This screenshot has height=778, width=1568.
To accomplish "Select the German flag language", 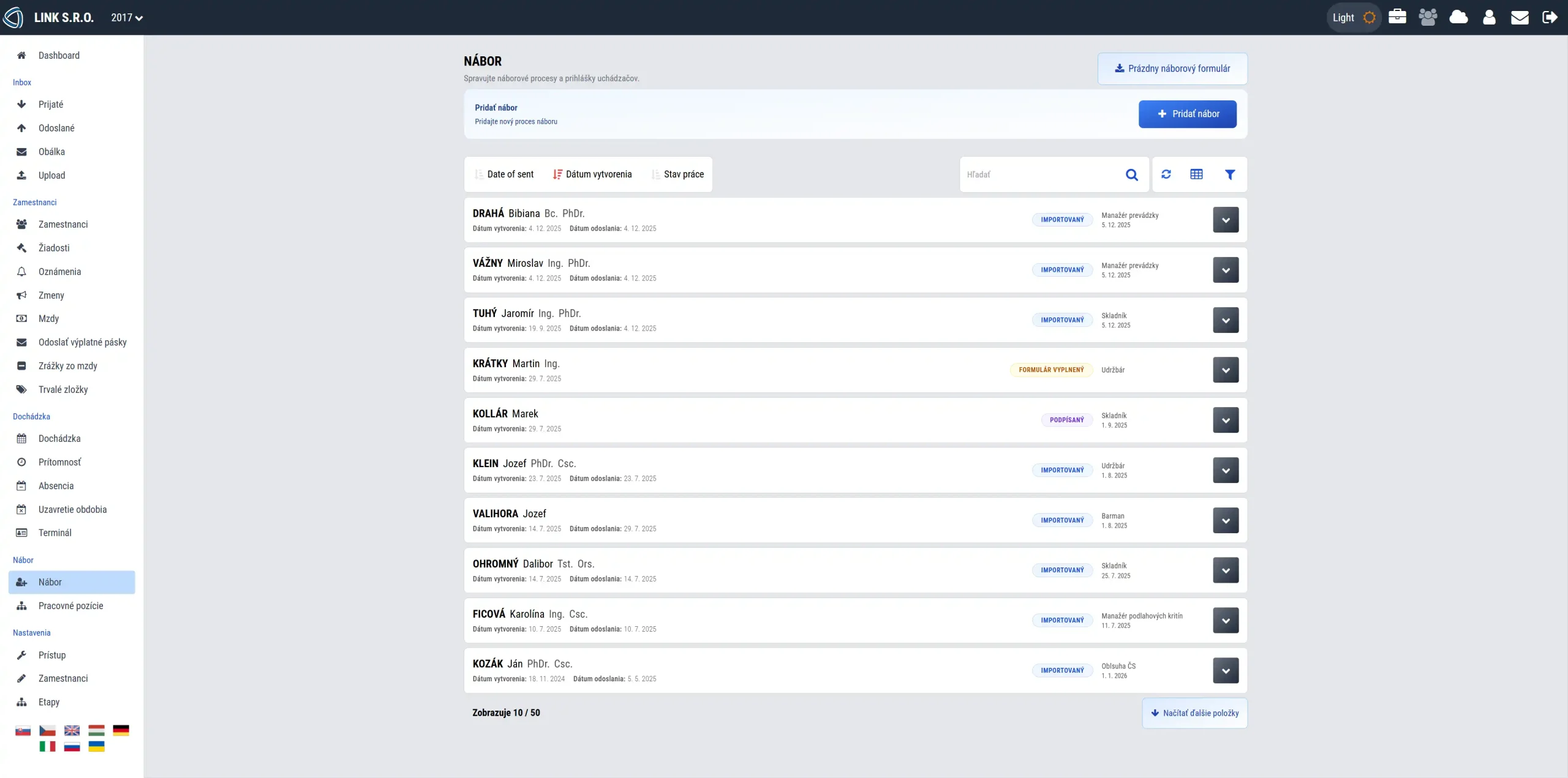I will (x=121, y=730).
